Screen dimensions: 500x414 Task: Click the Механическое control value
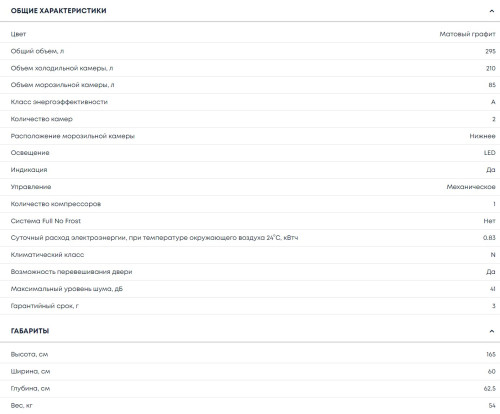pos(471,187)
